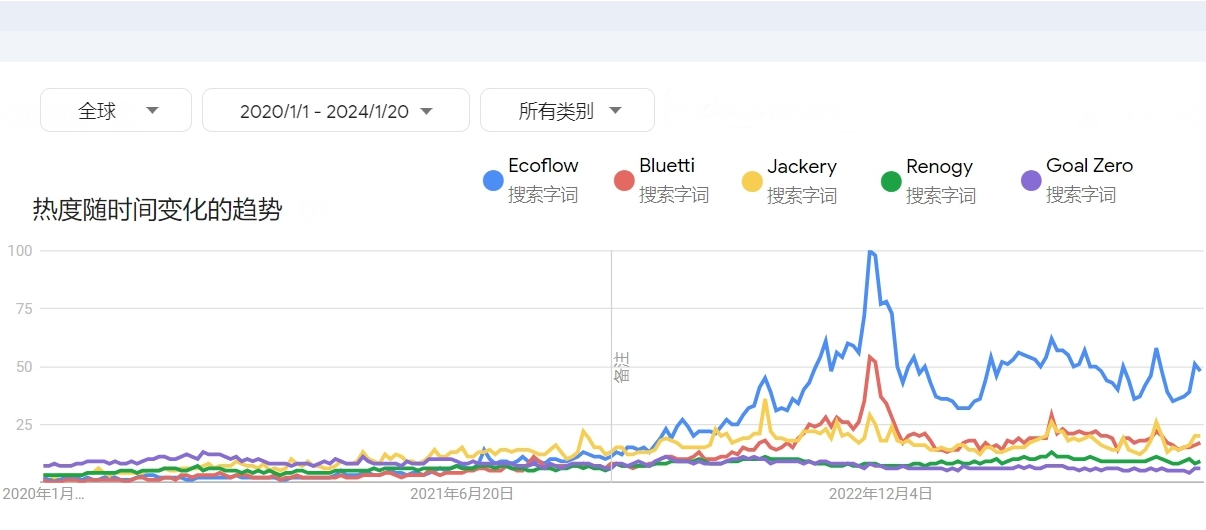Select the Goal Zero search term label
1206x530 pixels.
(1090, 166)
